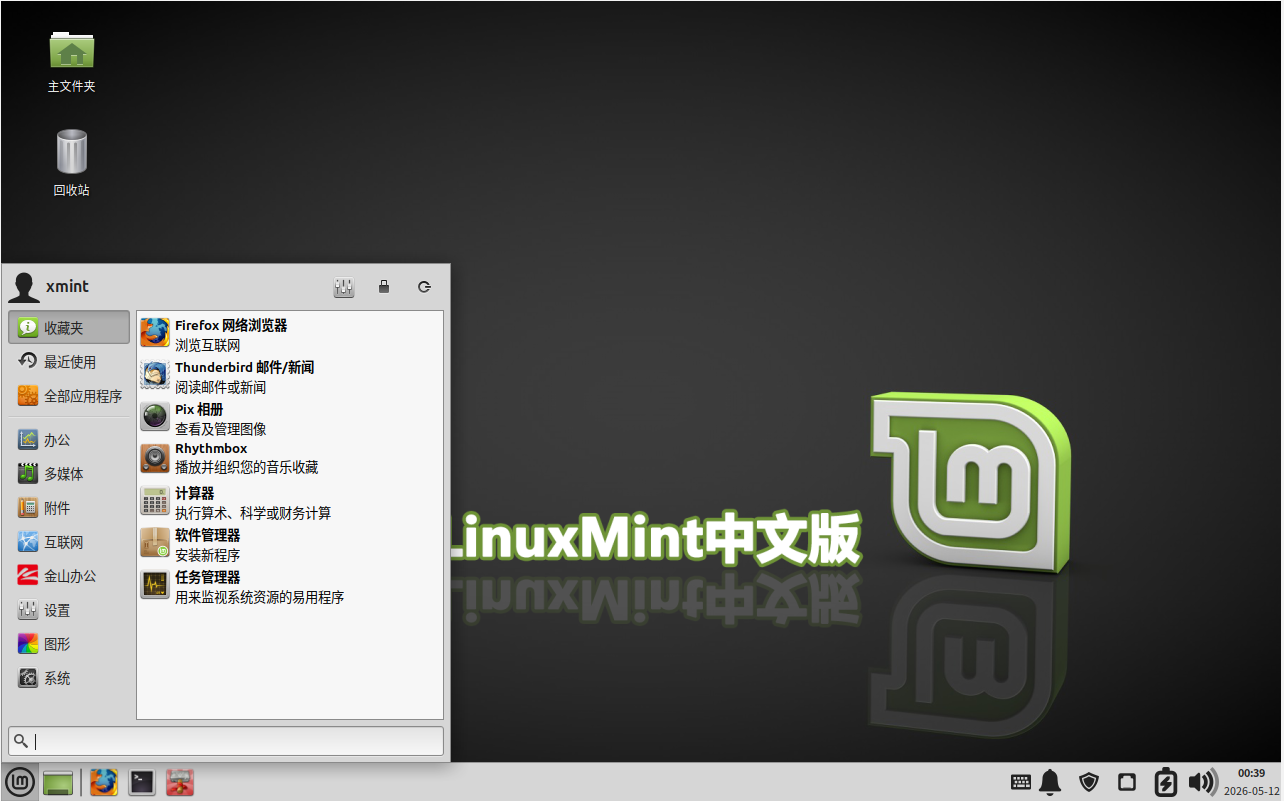Click description text 查看及管理图像
Viewport: 1284px width, 801px height.
[x=221, y=429]
